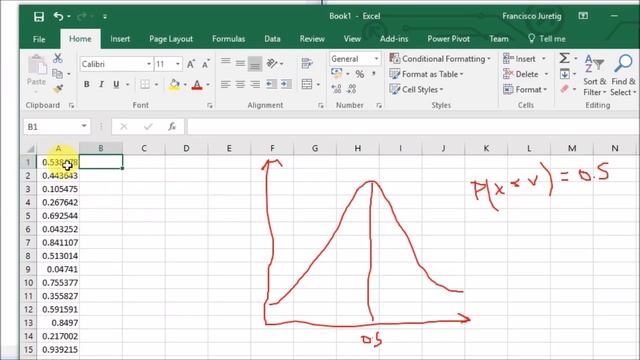The height and width of the screenshot is (360, 640).
Task: Click the Fill down arrow icon
Action: click(564, 74)
